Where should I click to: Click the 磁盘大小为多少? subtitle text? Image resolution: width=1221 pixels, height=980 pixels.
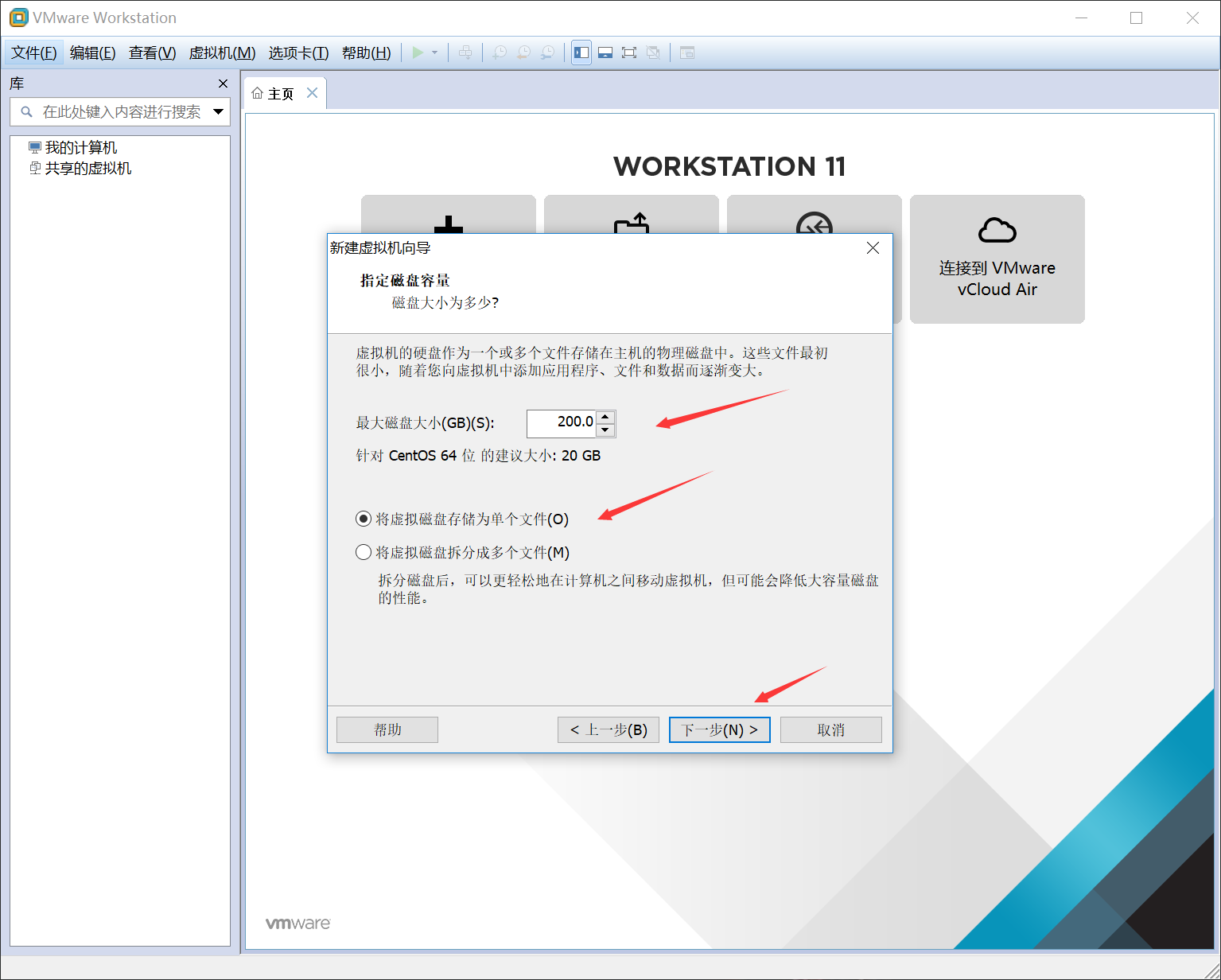click(x=445, y=303)
